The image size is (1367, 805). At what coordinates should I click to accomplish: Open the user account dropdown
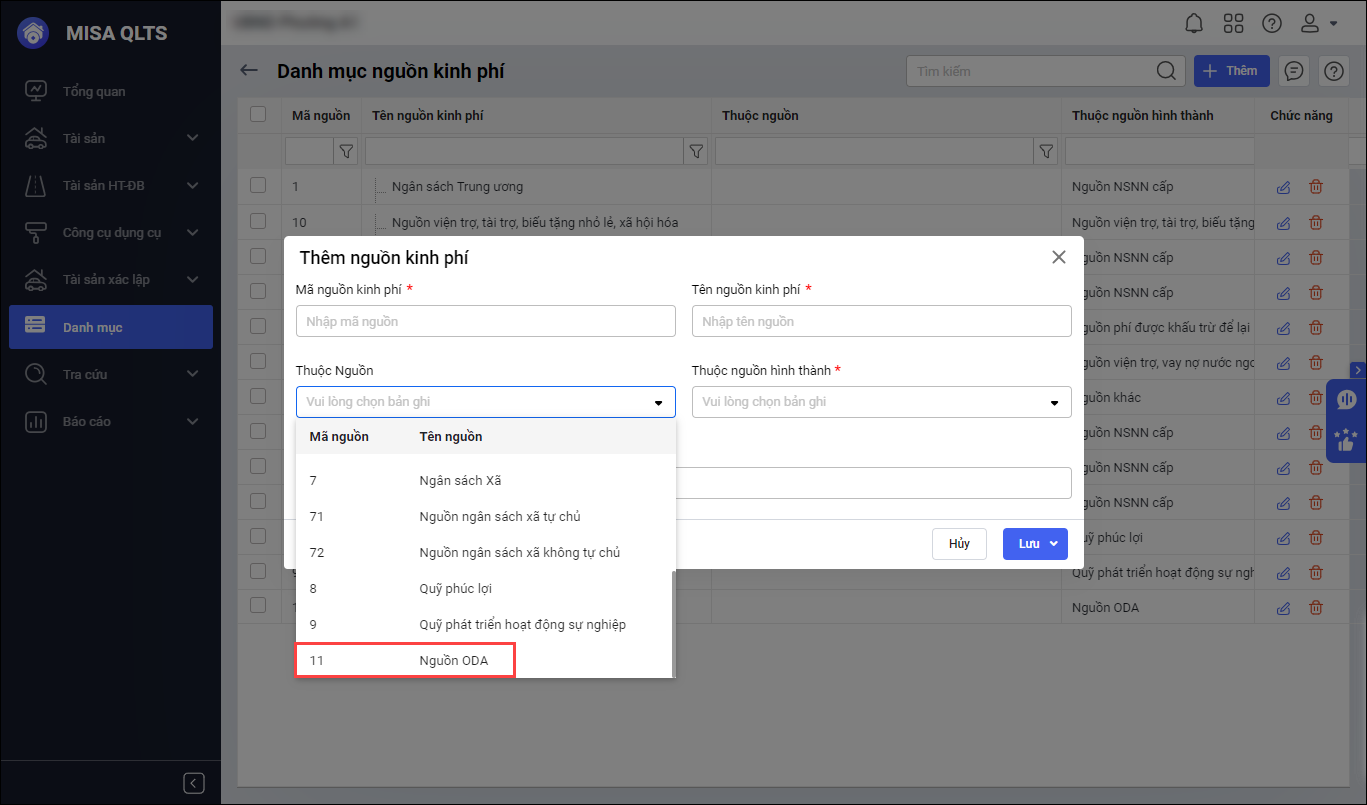click(x=1320, y=23)
